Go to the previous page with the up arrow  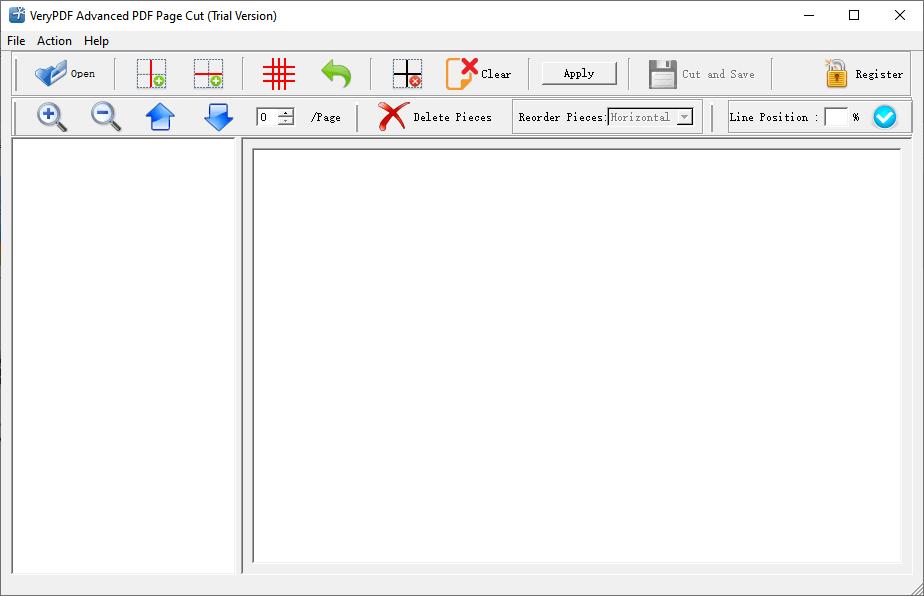click(160, 117)
